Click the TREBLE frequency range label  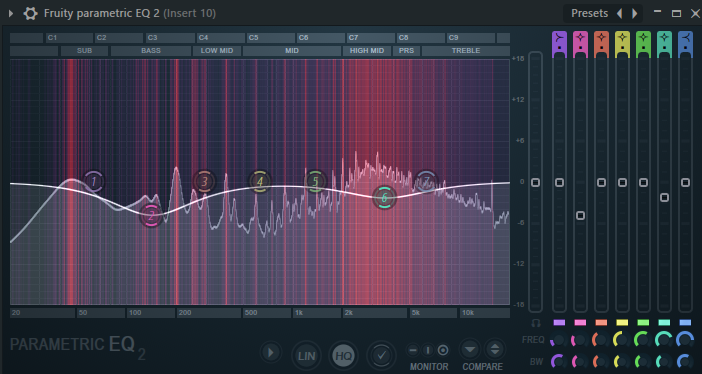(x=466, y=51)
